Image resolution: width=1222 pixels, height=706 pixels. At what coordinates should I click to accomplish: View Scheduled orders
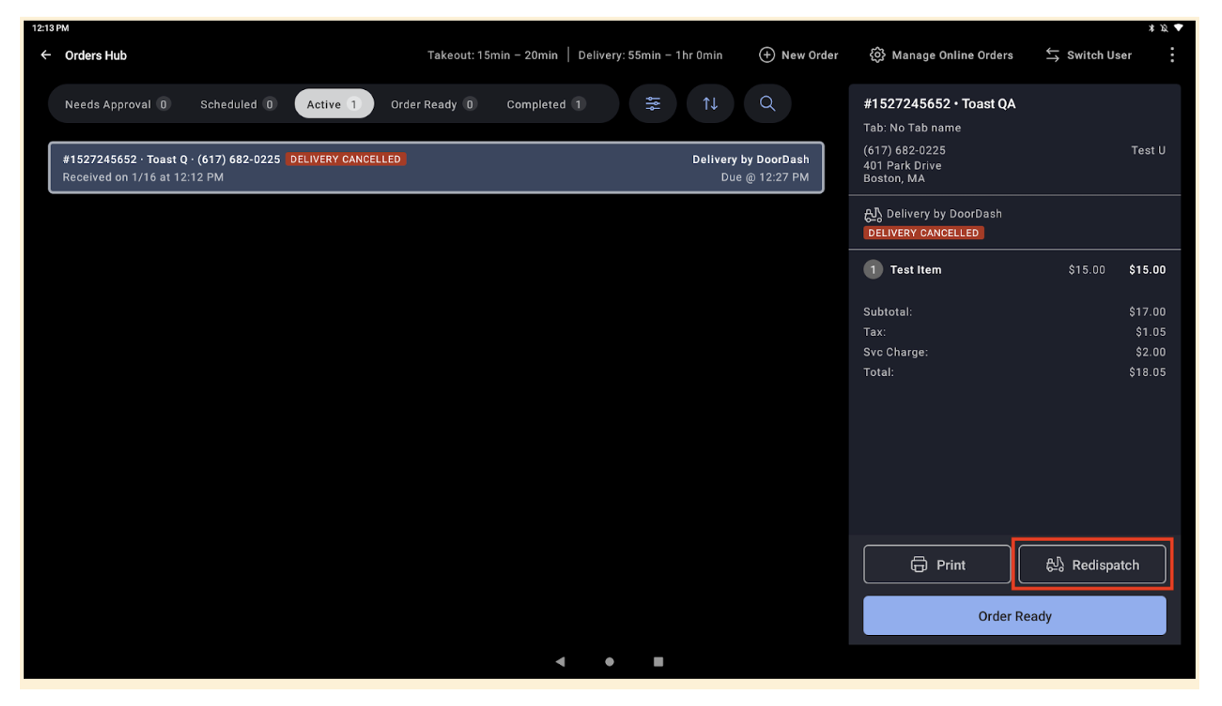(237, 103)
